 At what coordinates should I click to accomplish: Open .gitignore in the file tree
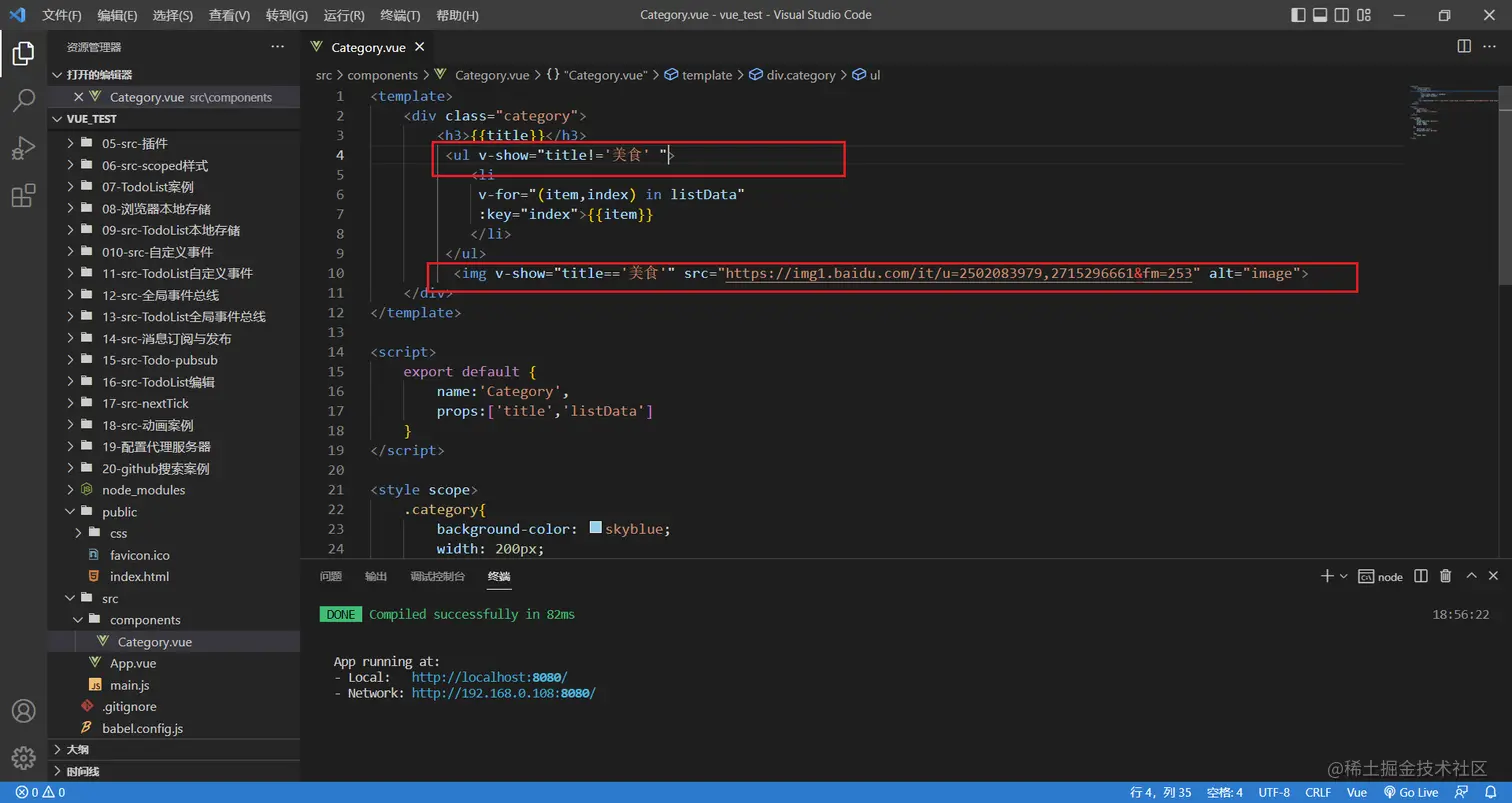click(129, 706)
